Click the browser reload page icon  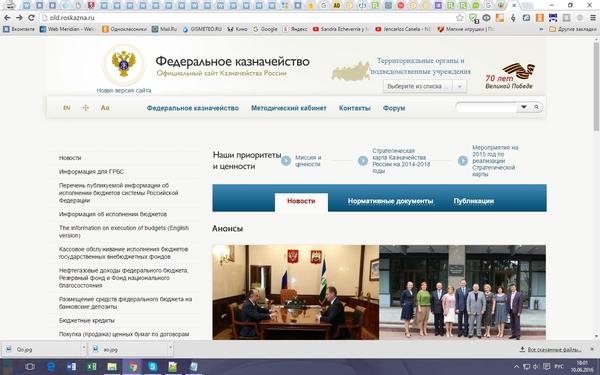(31, 18)
